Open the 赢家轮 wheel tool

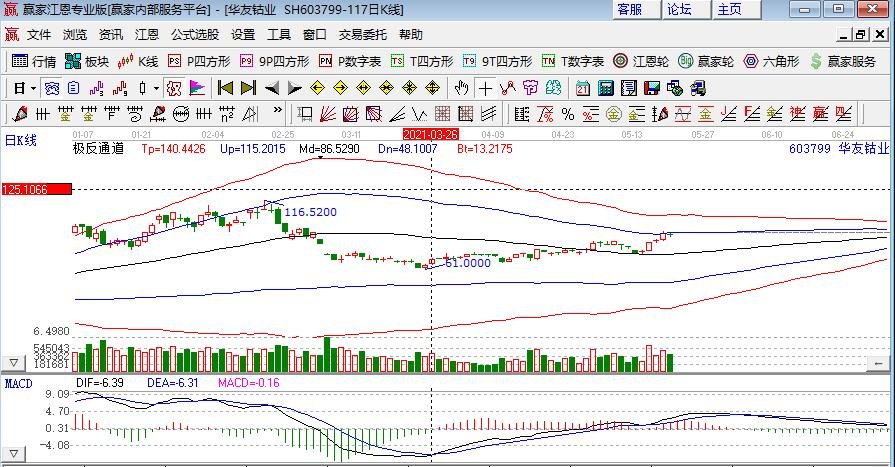tap(705, 61)
